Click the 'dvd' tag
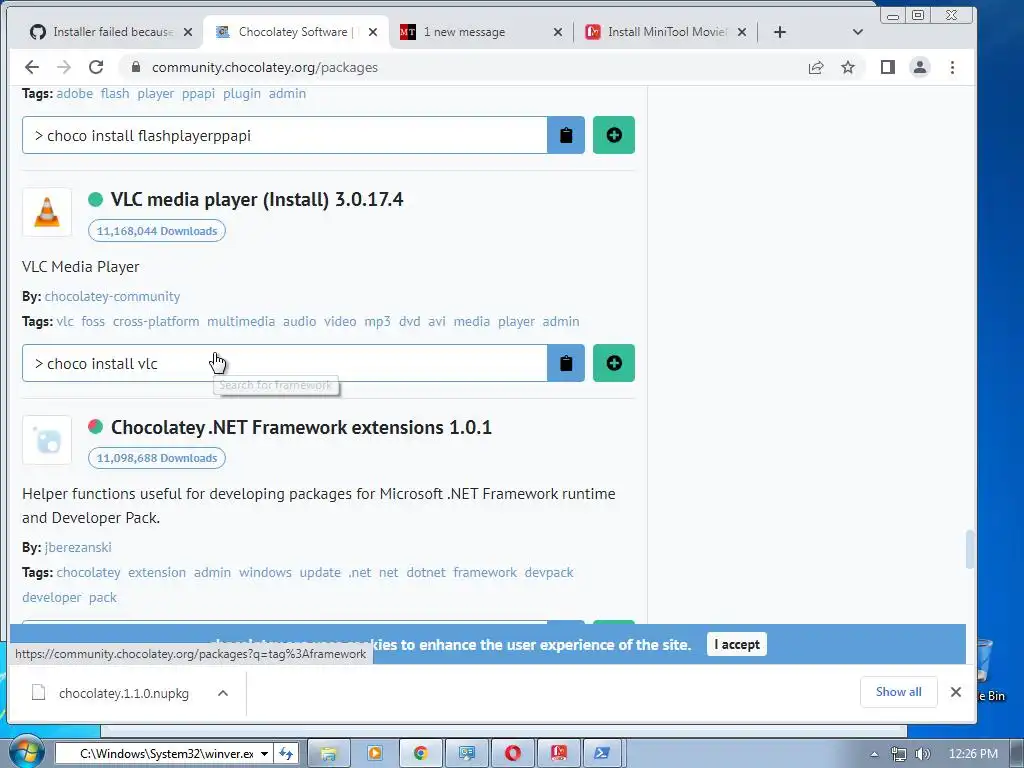This screenshot has height=768, width=1024. click(x=409, y=321)
